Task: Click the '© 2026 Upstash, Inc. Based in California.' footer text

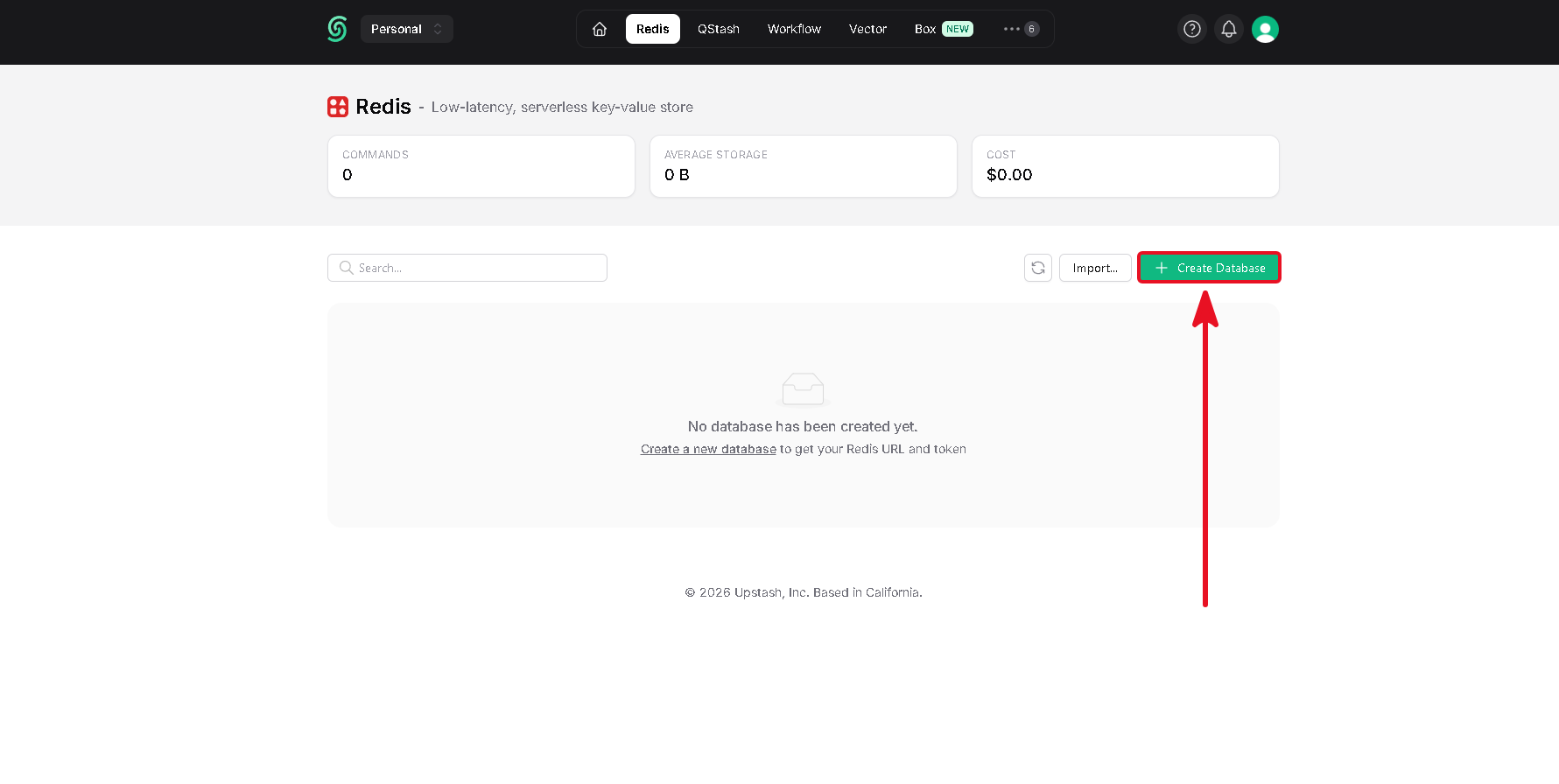Action: pyautogui.click(x=804, y=592)
